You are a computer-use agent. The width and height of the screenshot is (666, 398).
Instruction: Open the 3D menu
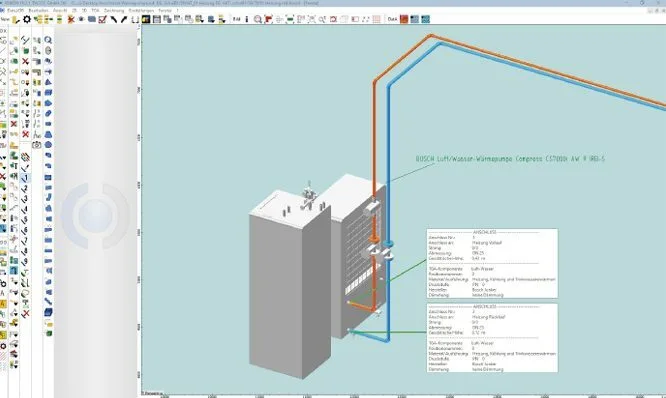point(84,10)
